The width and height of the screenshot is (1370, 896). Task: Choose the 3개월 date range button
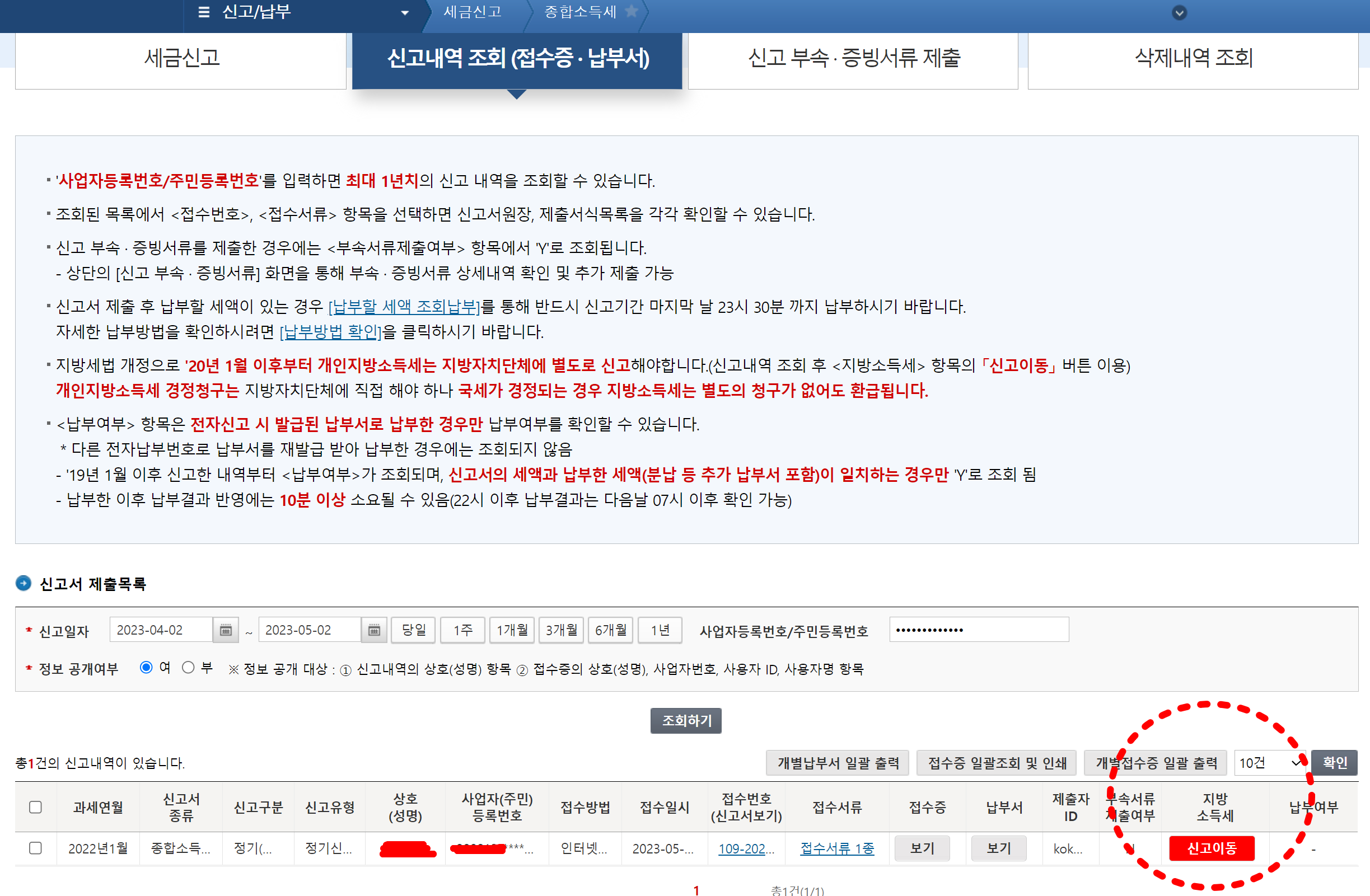(561, 630)
